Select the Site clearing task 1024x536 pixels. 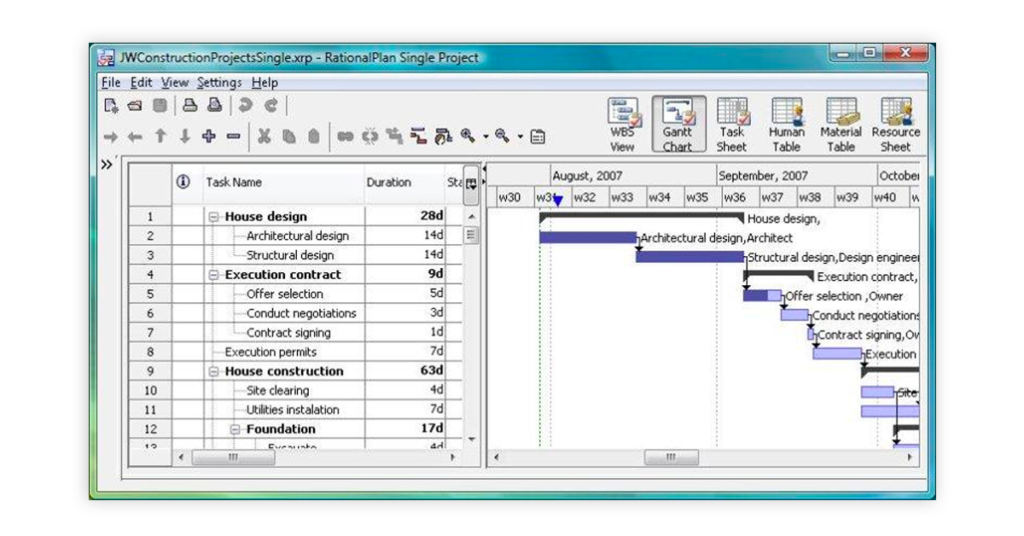(x=278, y=390)
